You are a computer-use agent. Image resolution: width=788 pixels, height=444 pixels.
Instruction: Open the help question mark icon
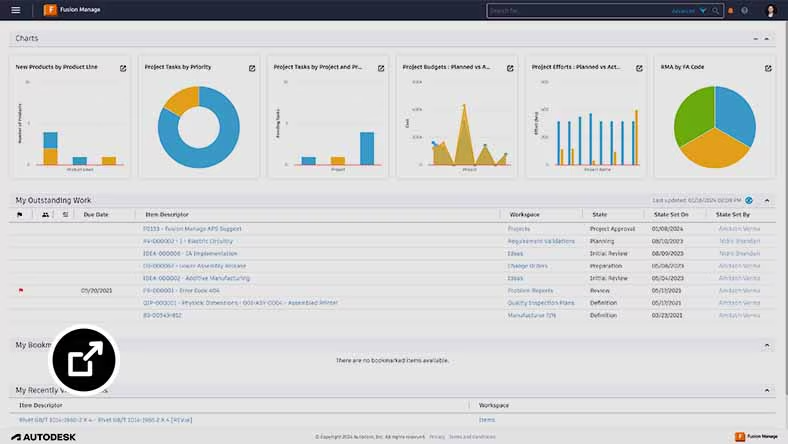(x=744, y=11)
